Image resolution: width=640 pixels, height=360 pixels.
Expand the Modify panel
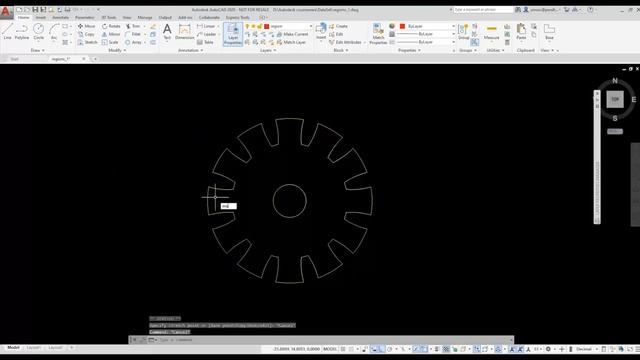tap(117, 51)
